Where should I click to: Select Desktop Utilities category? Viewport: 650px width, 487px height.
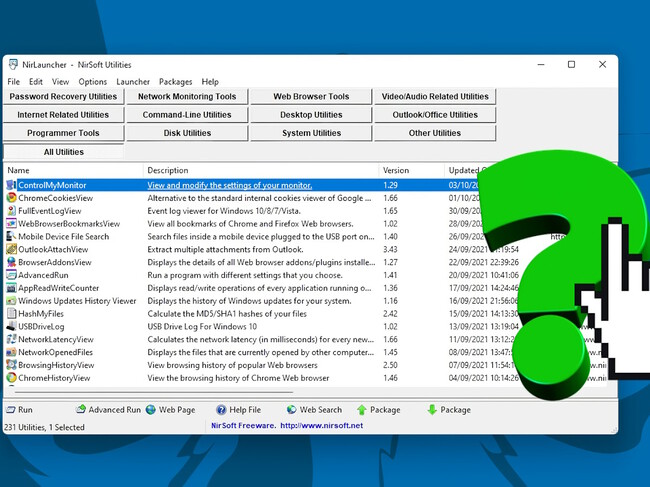311,115
